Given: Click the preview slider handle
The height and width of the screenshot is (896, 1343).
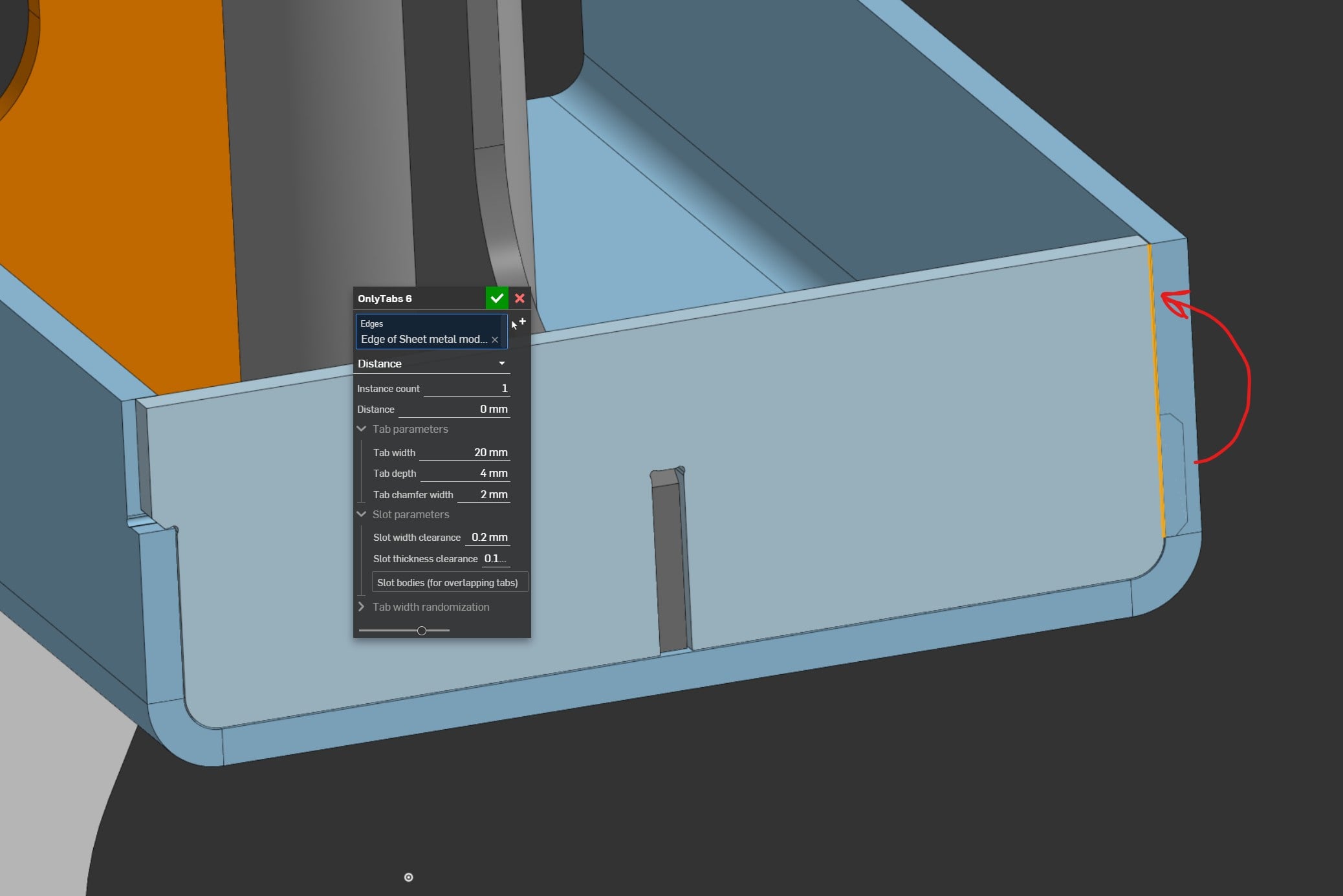Looking at the screenshot, I should pyautogui.click(x=422, y=630).
